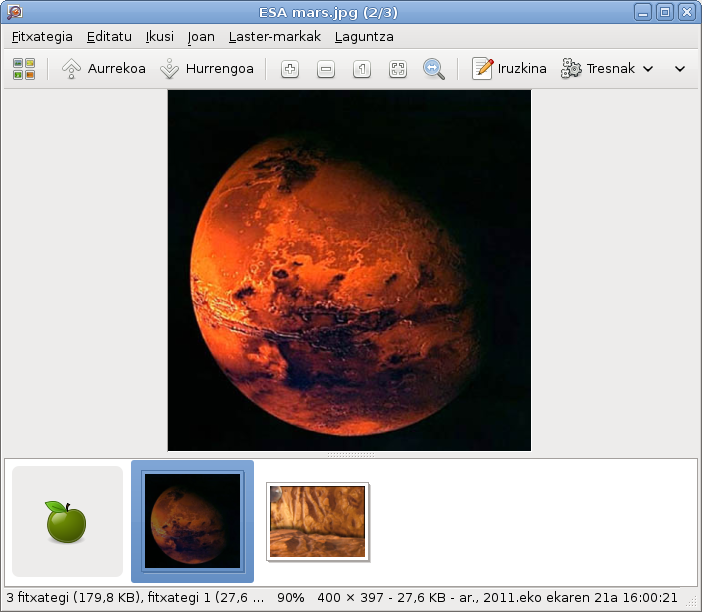Click the zoom out icon
The image size is (702, 612).
point(326,69)
